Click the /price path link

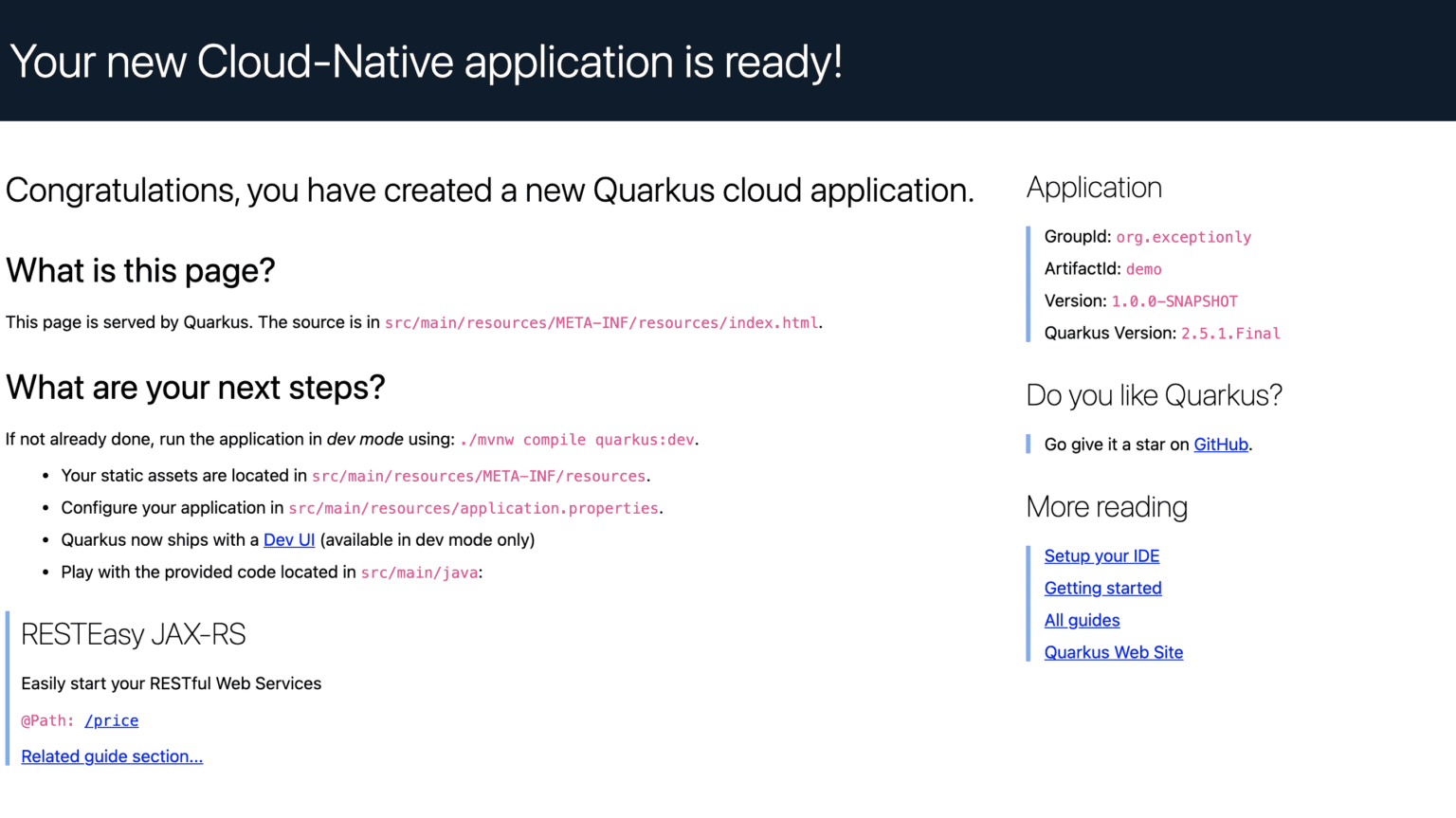[112, 720]
